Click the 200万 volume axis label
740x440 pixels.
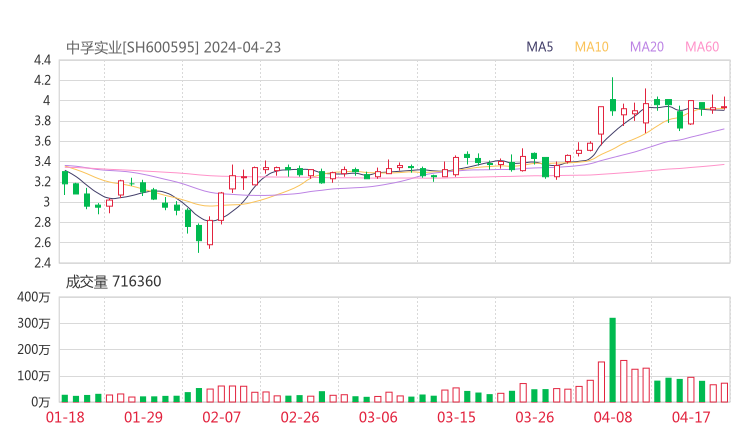point(34,350)
